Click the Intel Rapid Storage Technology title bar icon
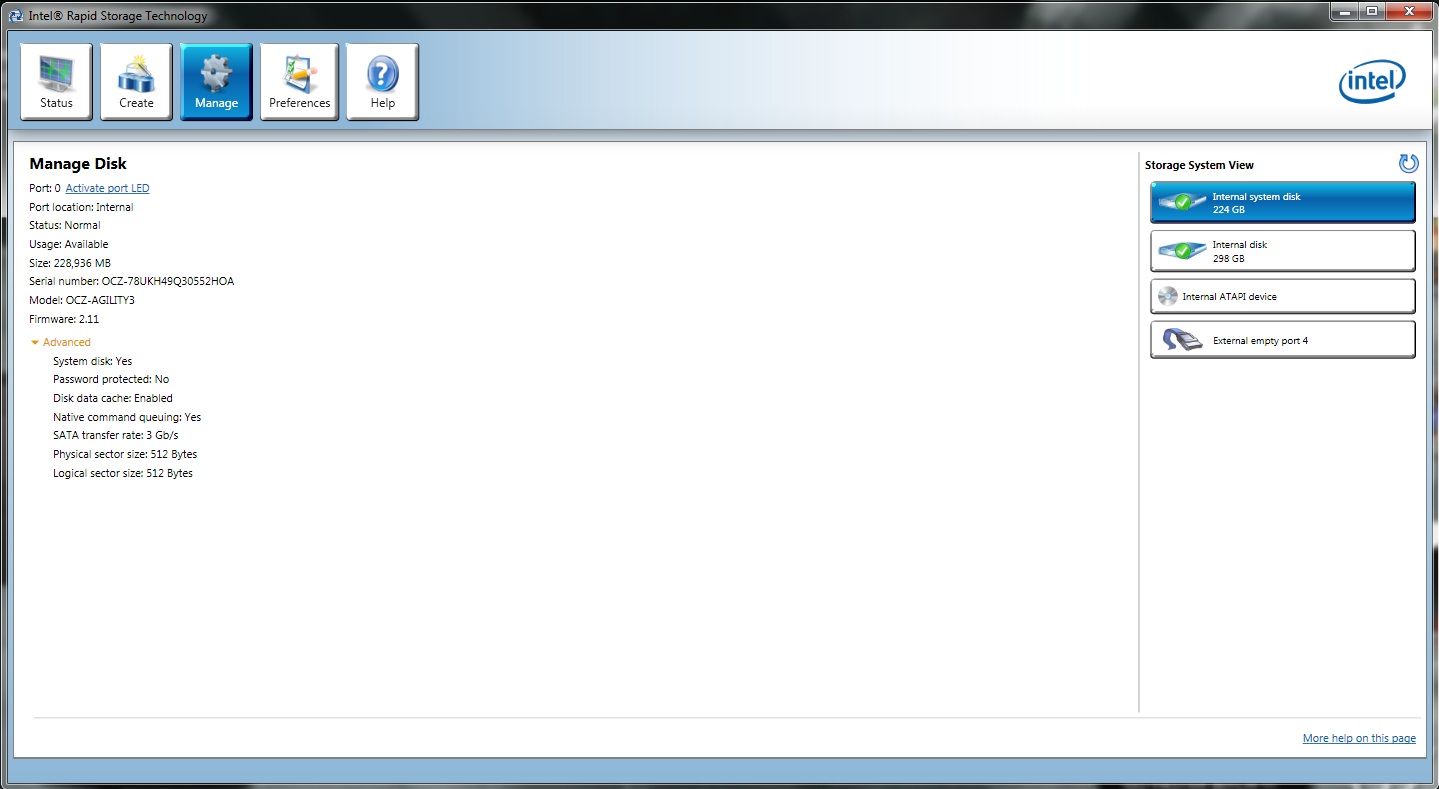 [16, 15]
